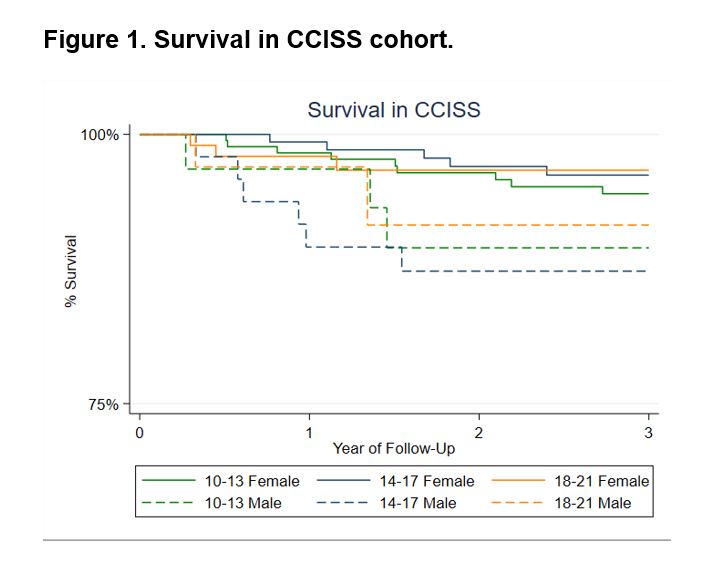Click the x-axis tick label 1
Screen dimensions: 711x582
pyautogui.click(x=309, y=432)
